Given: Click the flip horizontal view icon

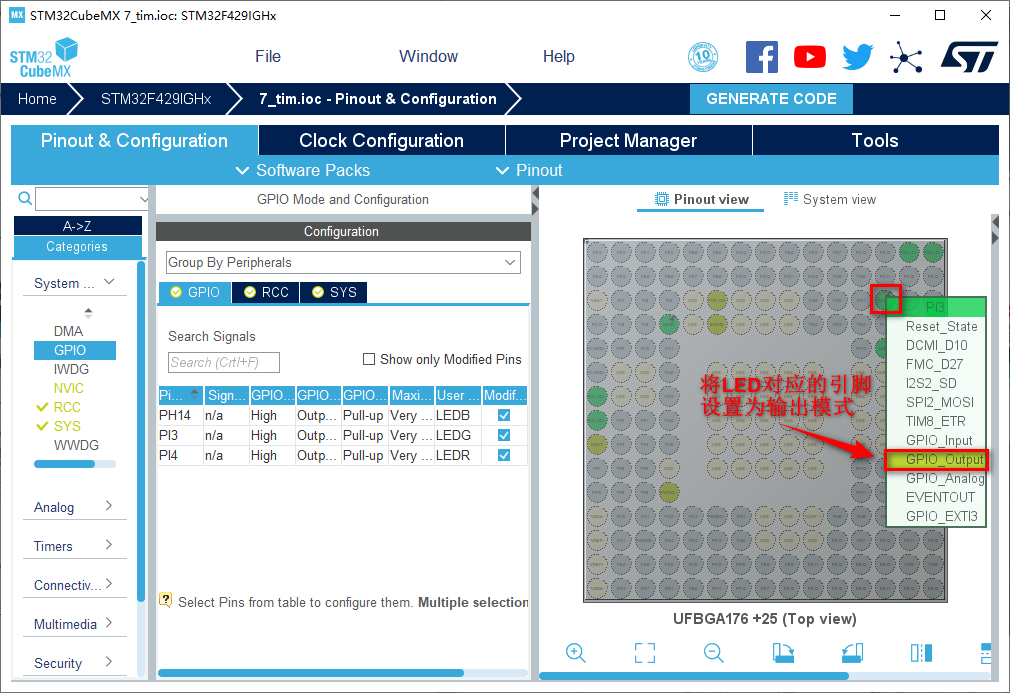Looking at the screenshot, I should coord(921,653).
